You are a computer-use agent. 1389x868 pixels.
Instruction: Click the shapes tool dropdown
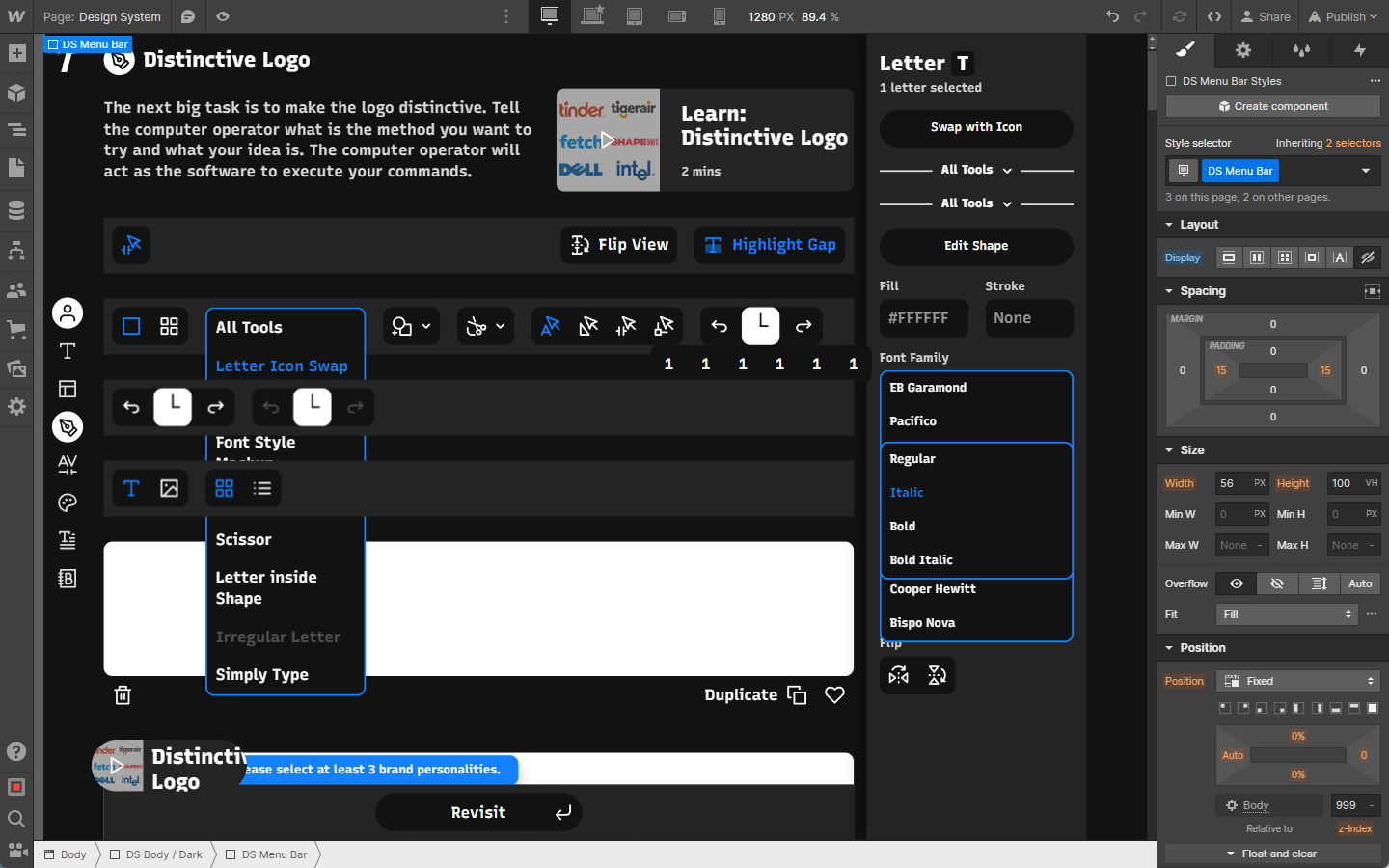click(x=412, y=327)
